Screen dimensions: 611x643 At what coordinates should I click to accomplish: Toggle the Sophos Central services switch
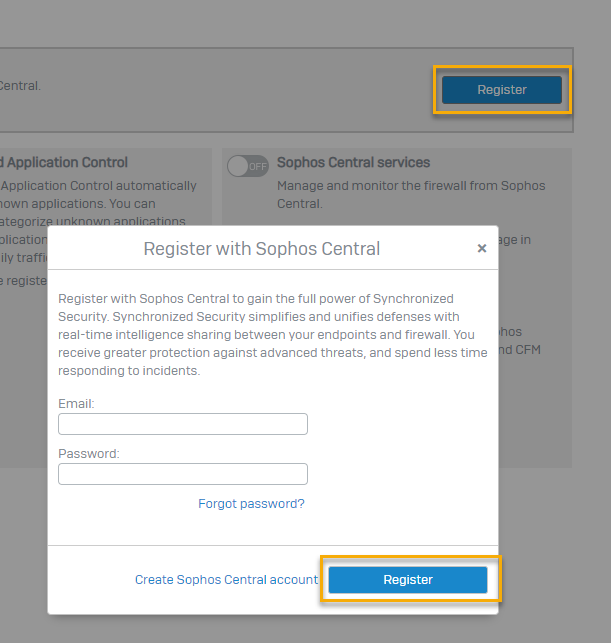click(247, 165)
